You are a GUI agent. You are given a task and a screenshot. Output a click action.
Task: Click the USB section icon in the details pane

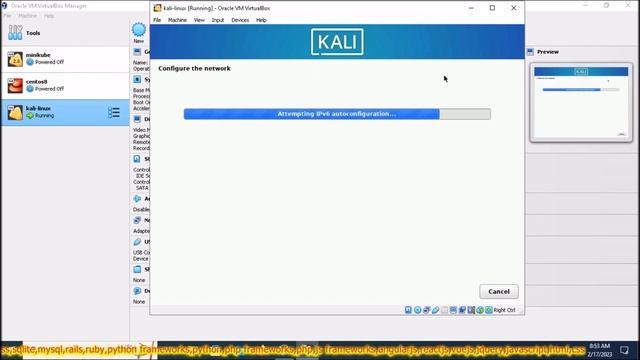137,242
